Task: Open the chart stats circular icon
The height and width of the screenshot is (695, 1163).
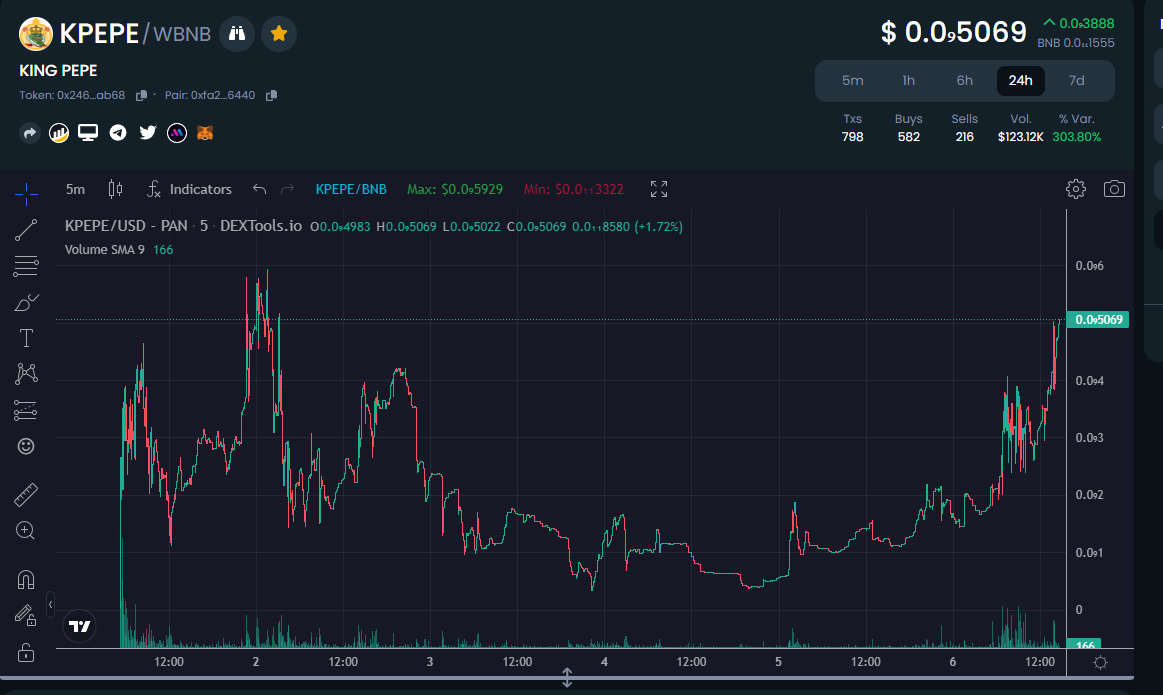Action: pos(59,133)
